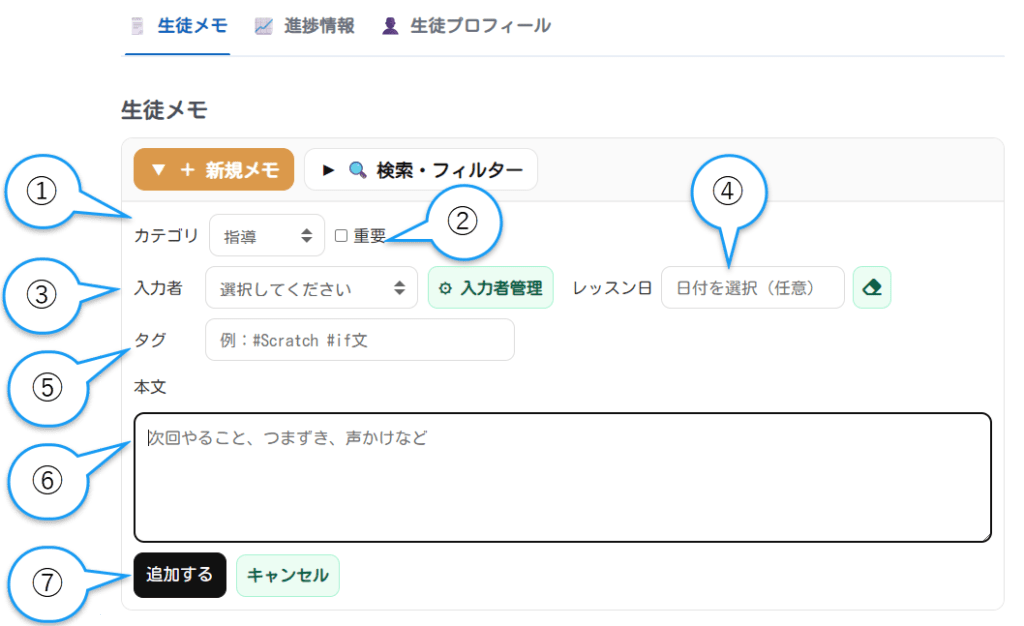Click the plus icon on 新規メモ
This screenshot has width=1024, height=626.
click(x=187, y=170)
